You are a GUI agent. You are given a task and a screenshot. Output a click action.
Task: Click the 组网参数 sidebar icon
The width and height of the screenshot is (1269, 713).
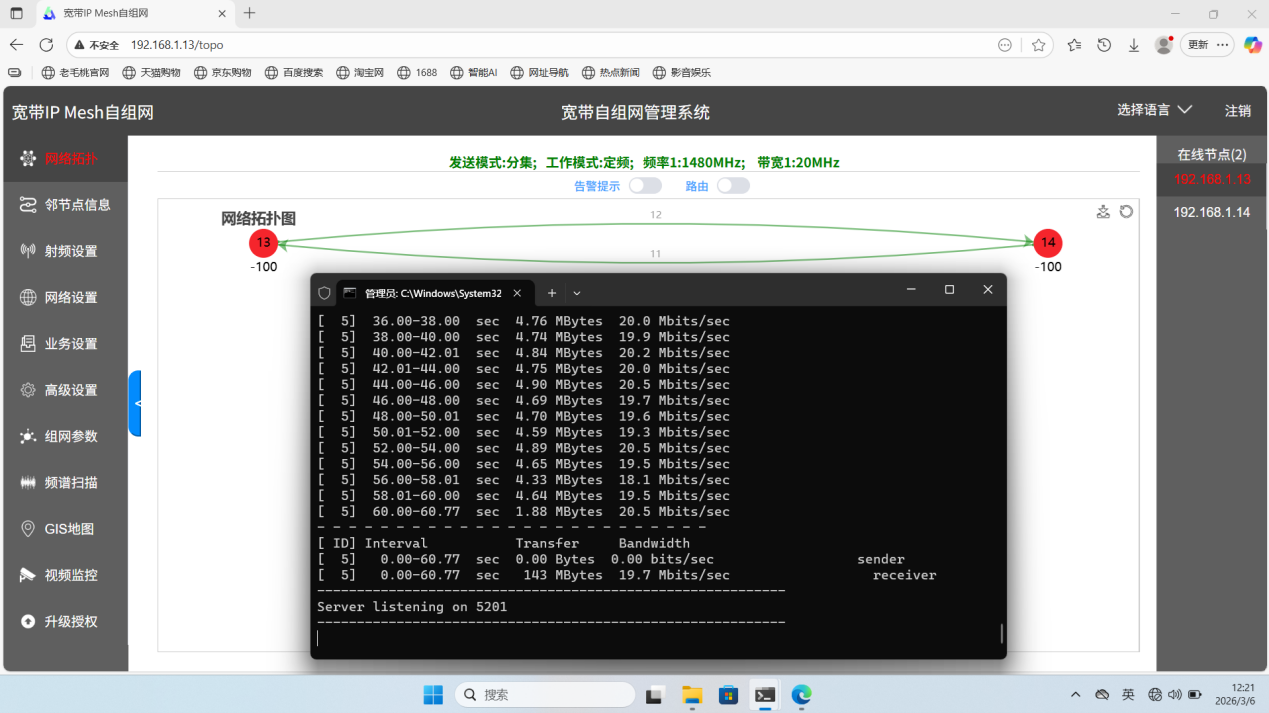[x=28, y=436]
